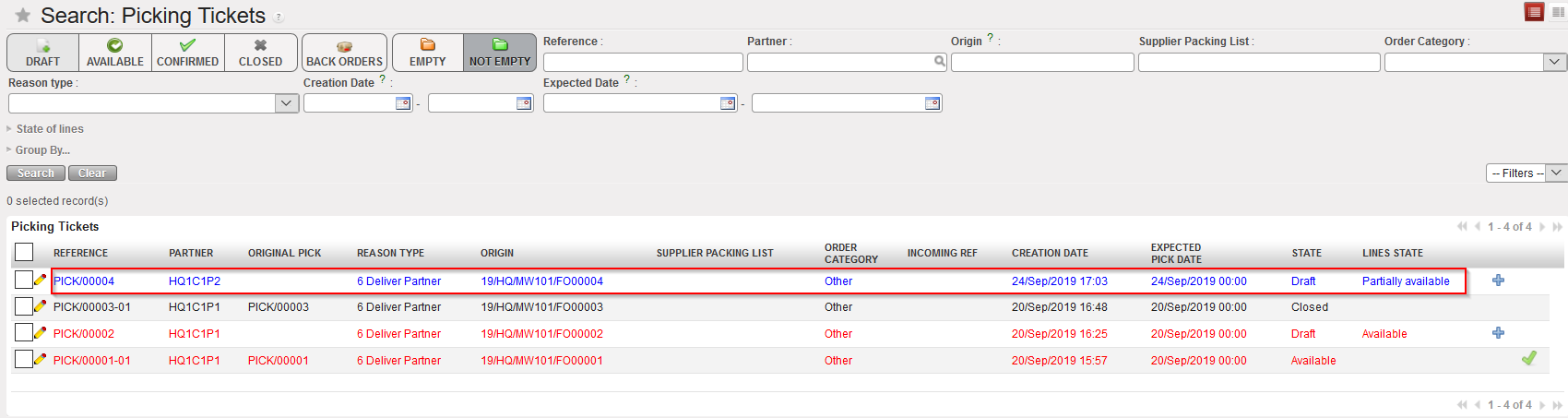
Task: Click the Partner field search magnifier icon
Action: click(x=939, y=62)
